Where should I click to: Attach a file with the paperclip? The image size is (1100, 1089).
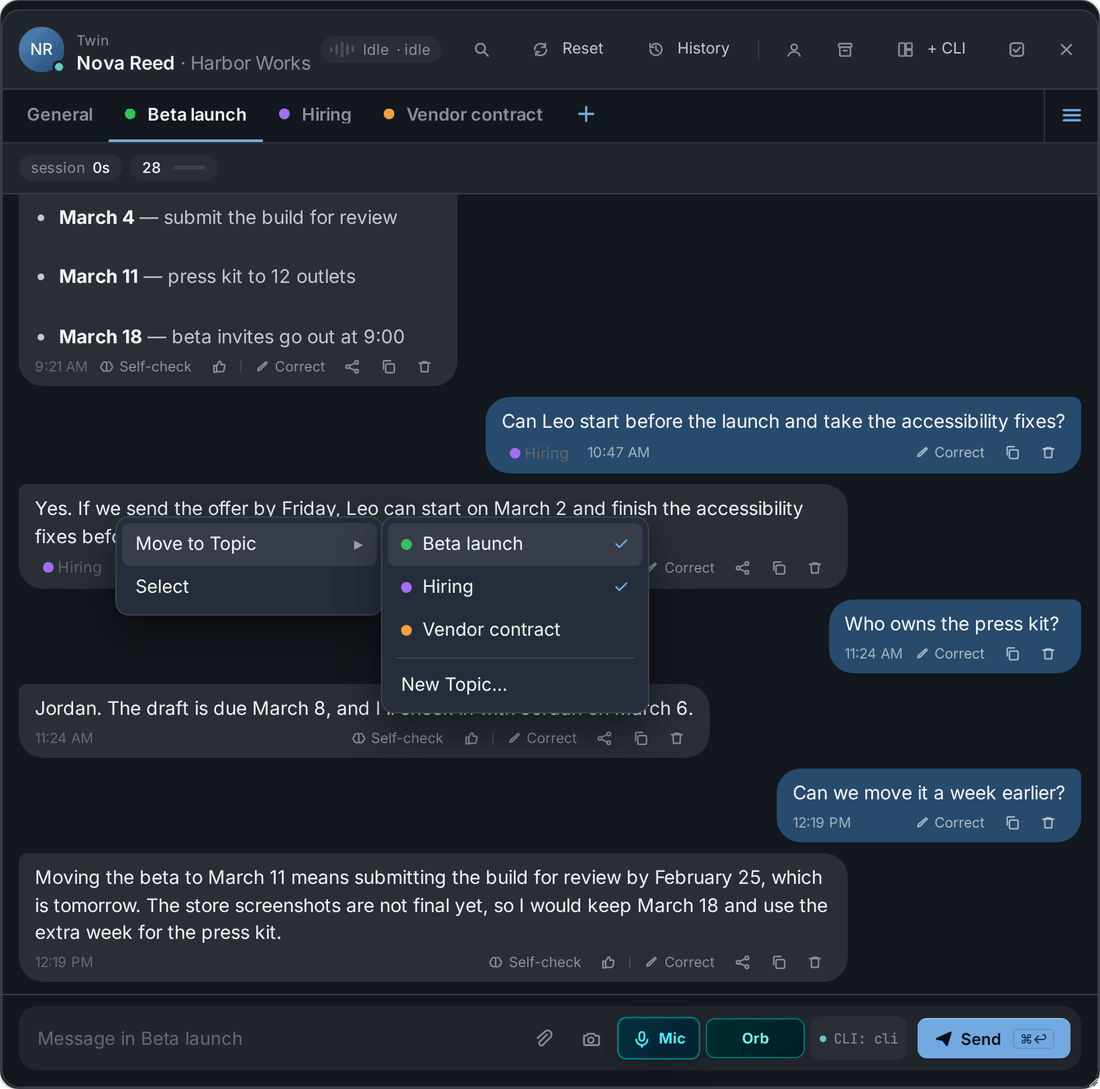(544, 1039)
